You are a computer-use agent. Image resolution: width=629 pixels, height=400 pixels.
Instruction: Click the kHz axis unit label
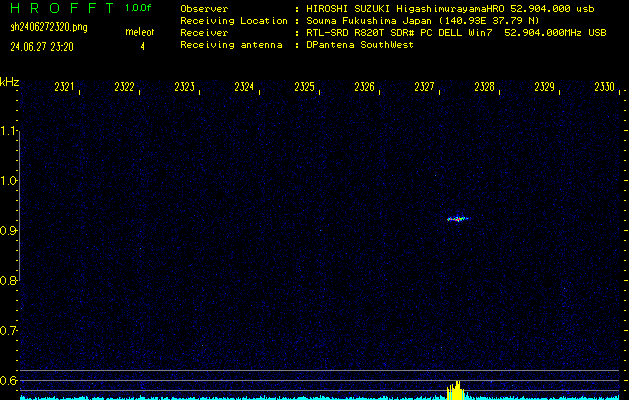click(9, 81)
